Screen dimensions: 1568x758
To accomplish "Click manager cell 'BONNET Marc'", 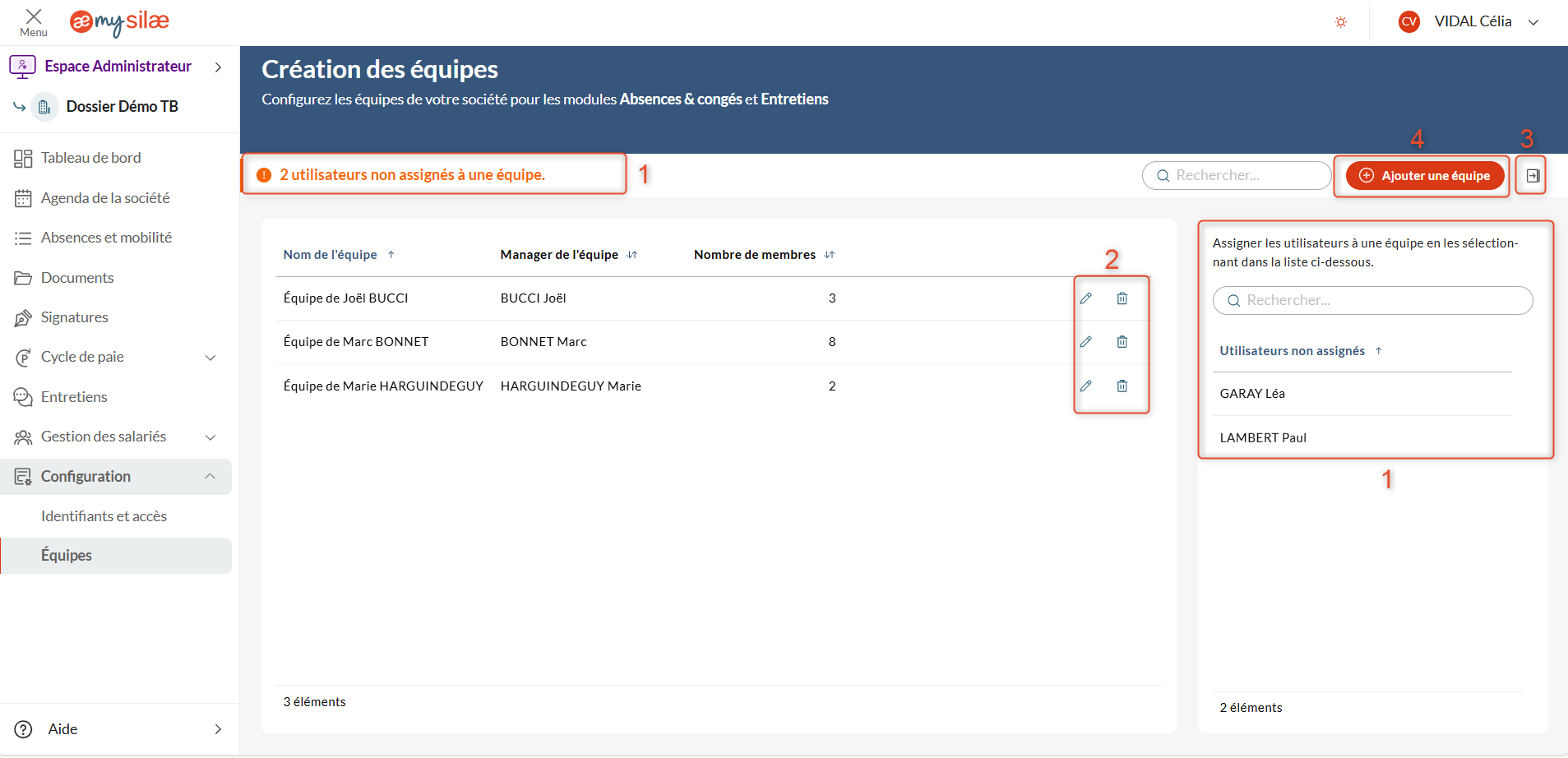I will (543, 342).
